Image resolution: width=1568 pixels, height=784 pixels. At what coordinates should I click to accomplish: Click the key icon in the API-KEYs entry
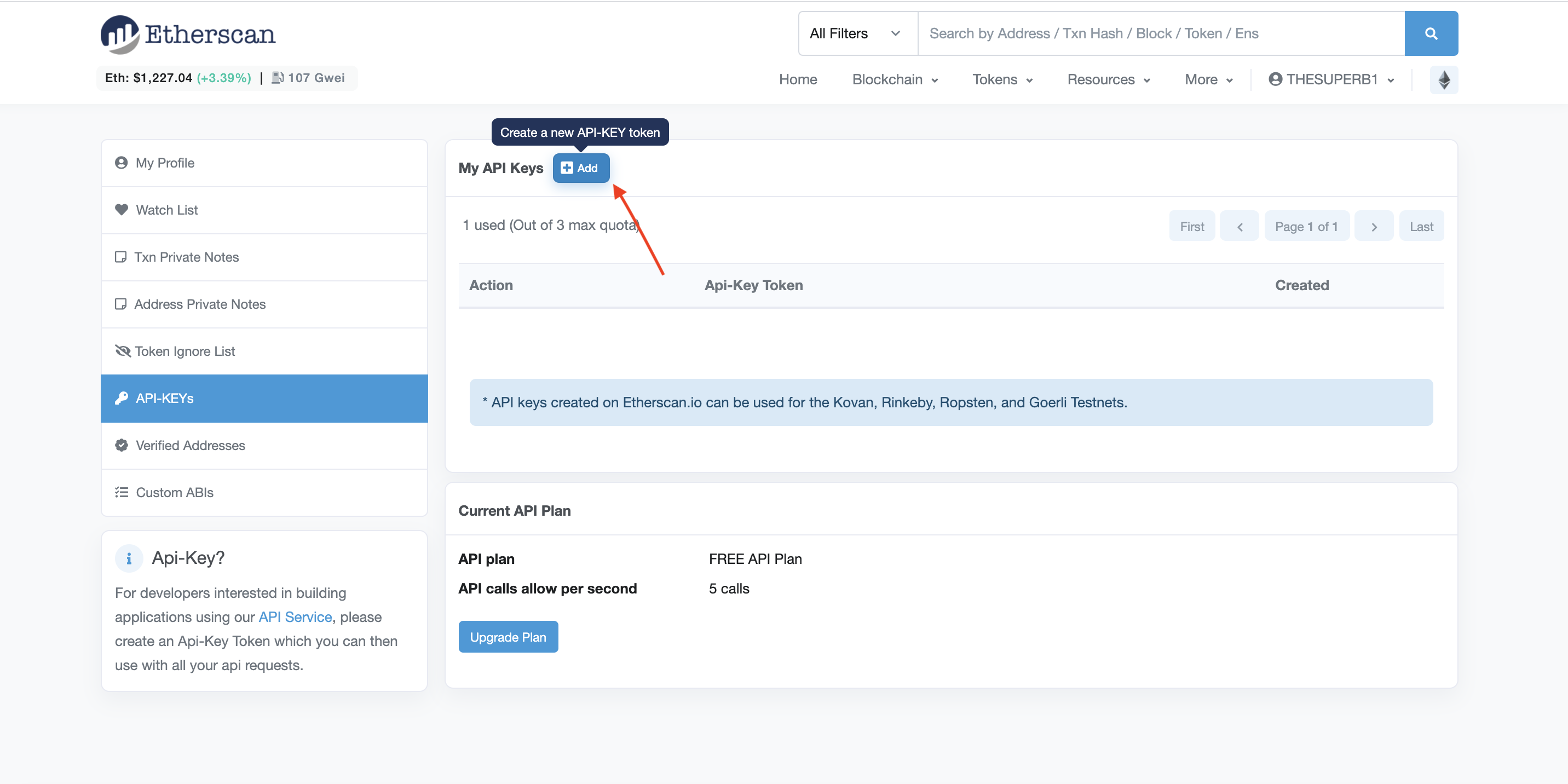coord(121,398)
